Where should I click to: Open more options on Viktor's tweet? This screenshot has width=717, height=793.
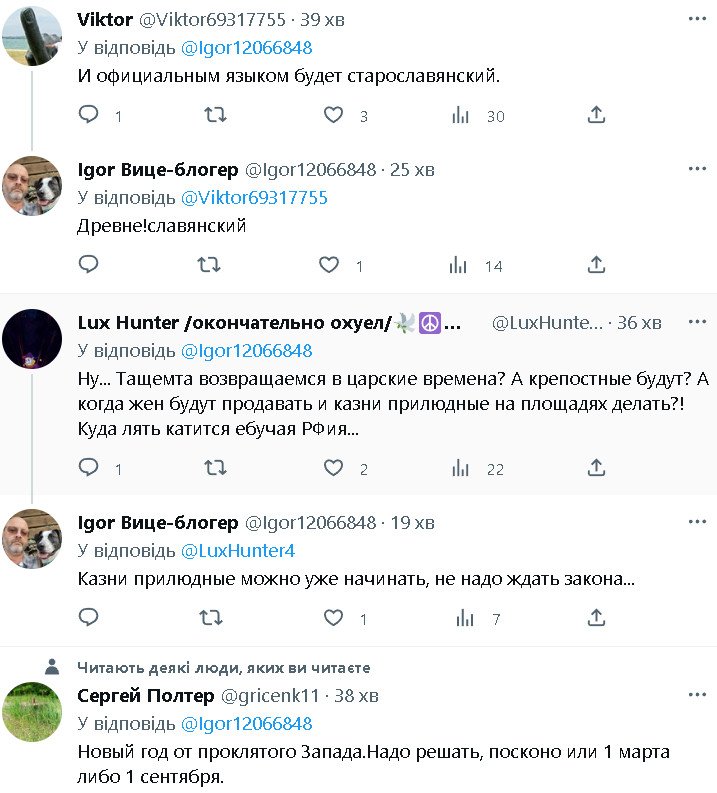pos(697,19)
